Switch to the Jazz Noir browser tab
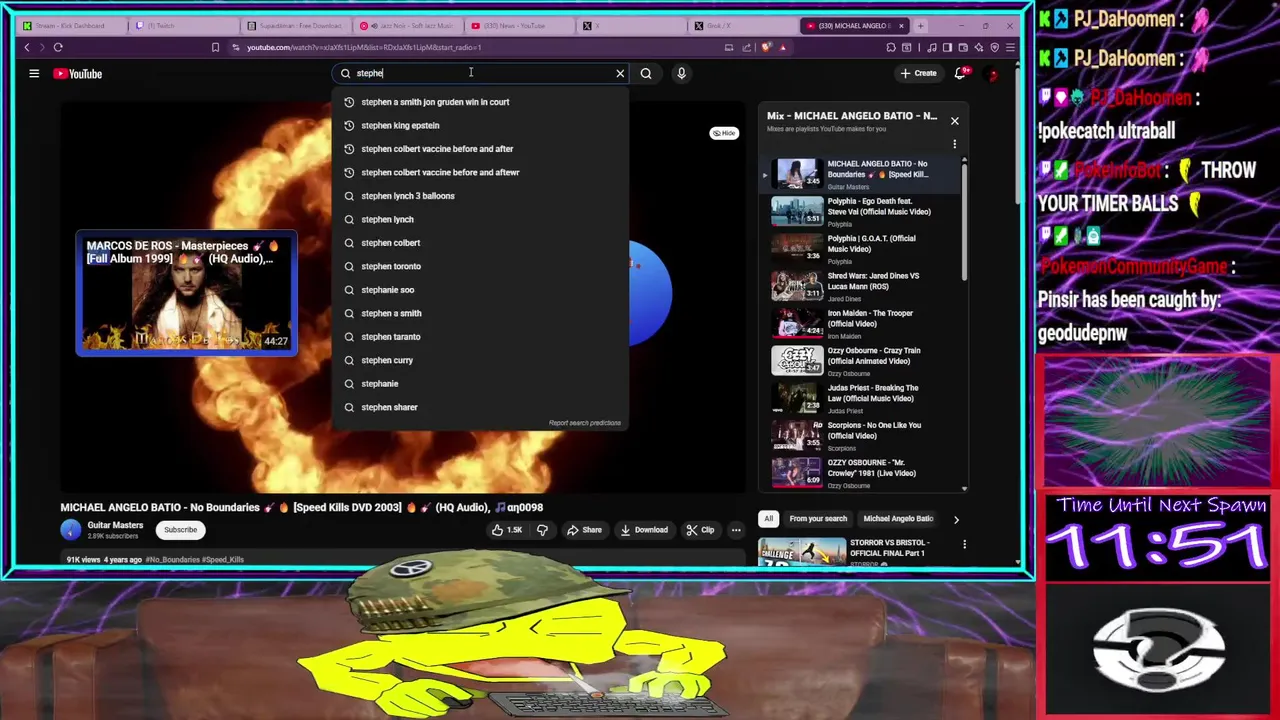Screen dimensions: 1280x720 410,26
